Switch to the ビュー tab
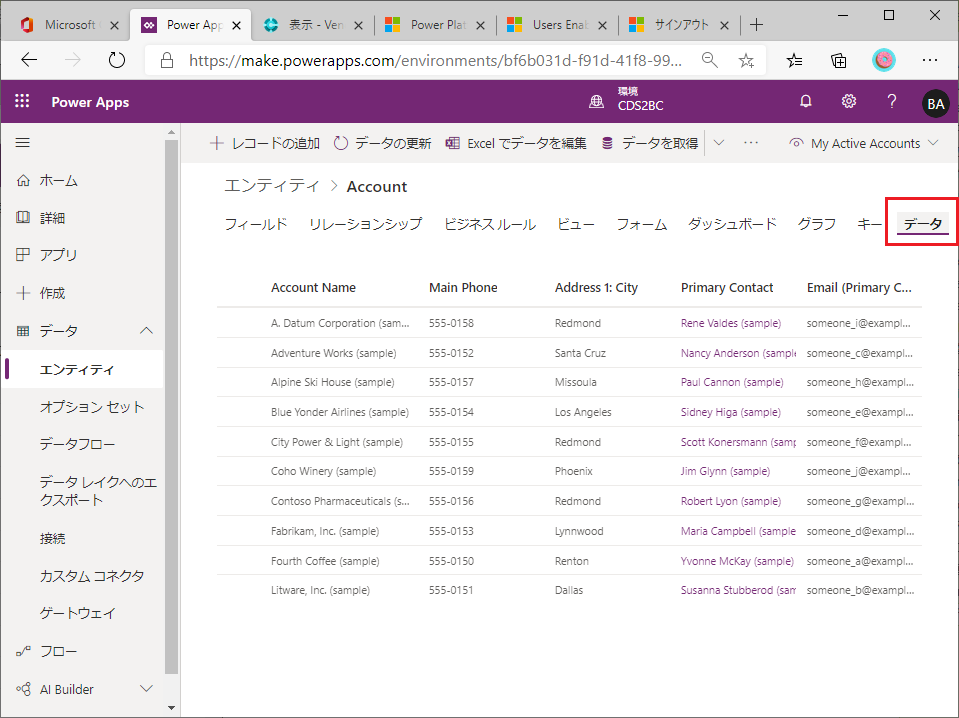Screen dimensions: 959x718 click(x=576, y=224)
